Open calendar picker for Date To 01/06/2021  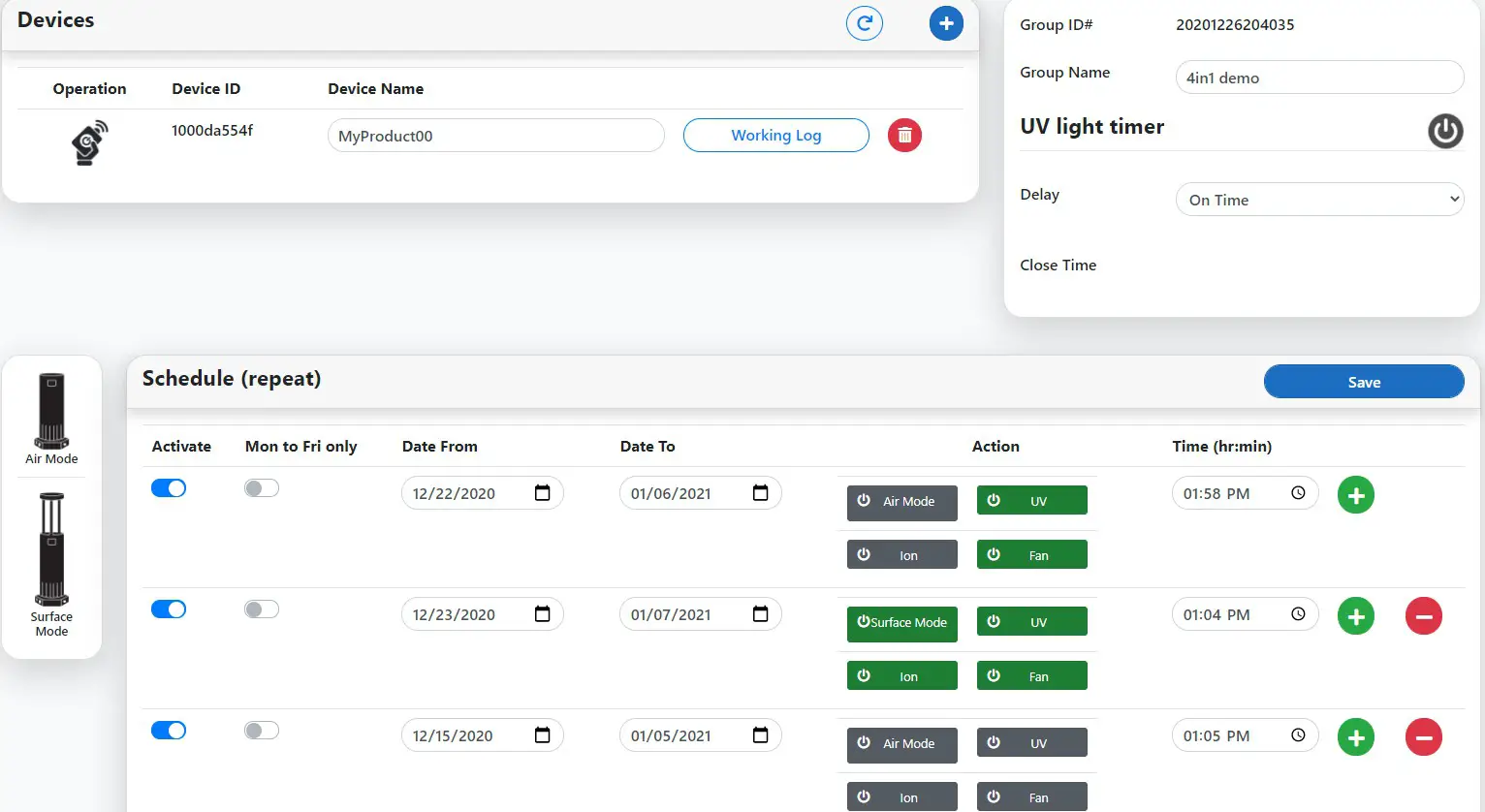click(x=761, y=493)
